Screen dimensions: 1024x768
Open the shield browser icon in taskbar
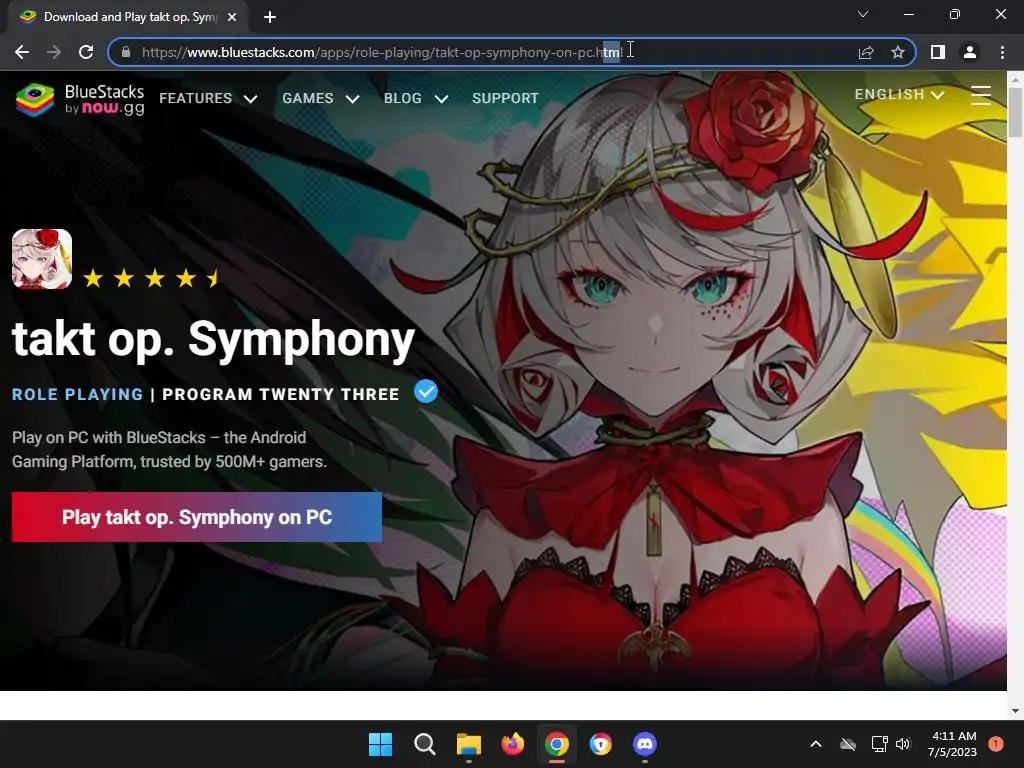coord(601,744)
